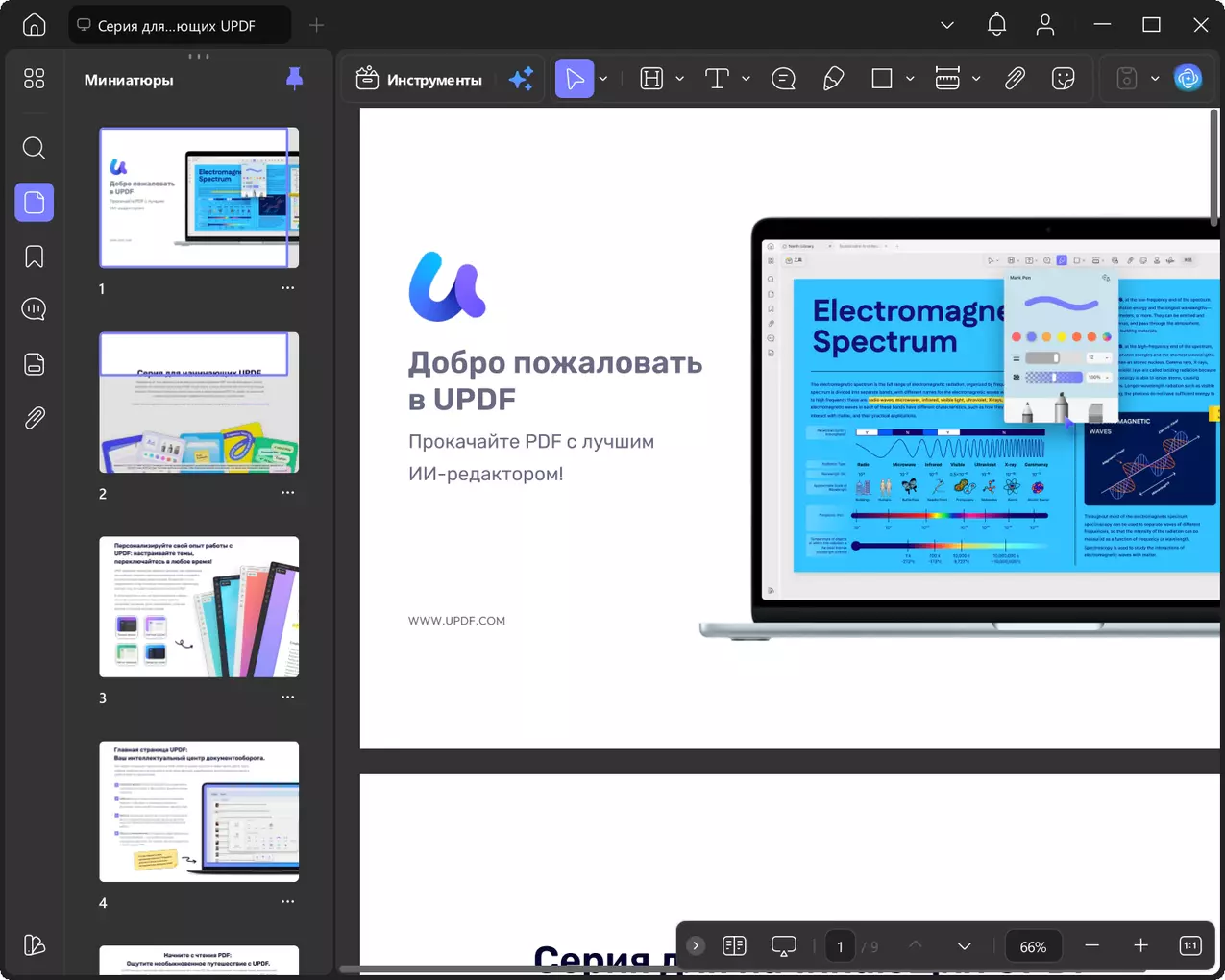This screenshot has height=980, width=1225.
Task: Select the attach file paperclip tool
Action: 1015,79
